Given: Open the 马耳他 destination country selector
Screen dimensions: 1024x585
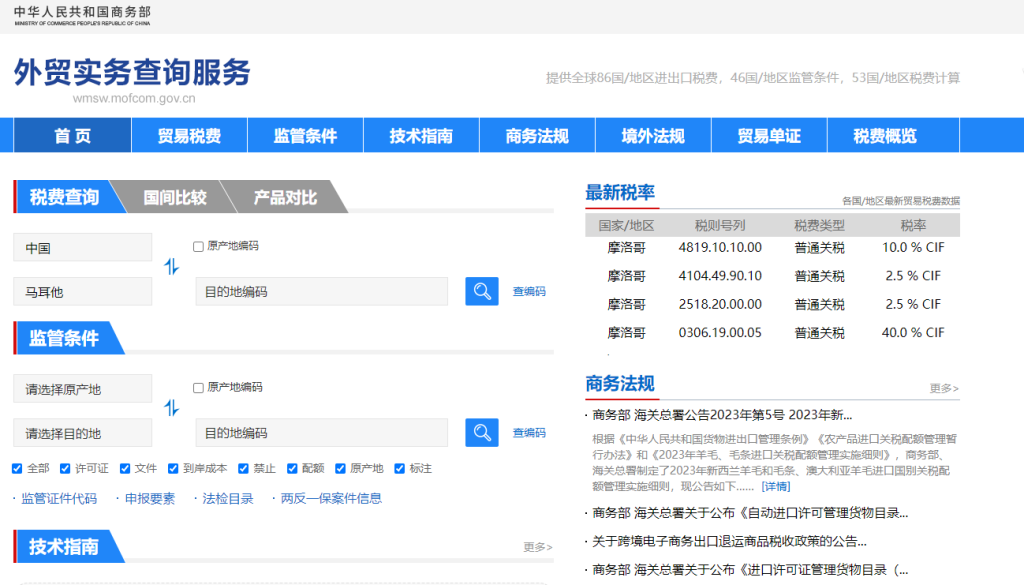Looking at the screenshot, I should [x=82, y=291].
